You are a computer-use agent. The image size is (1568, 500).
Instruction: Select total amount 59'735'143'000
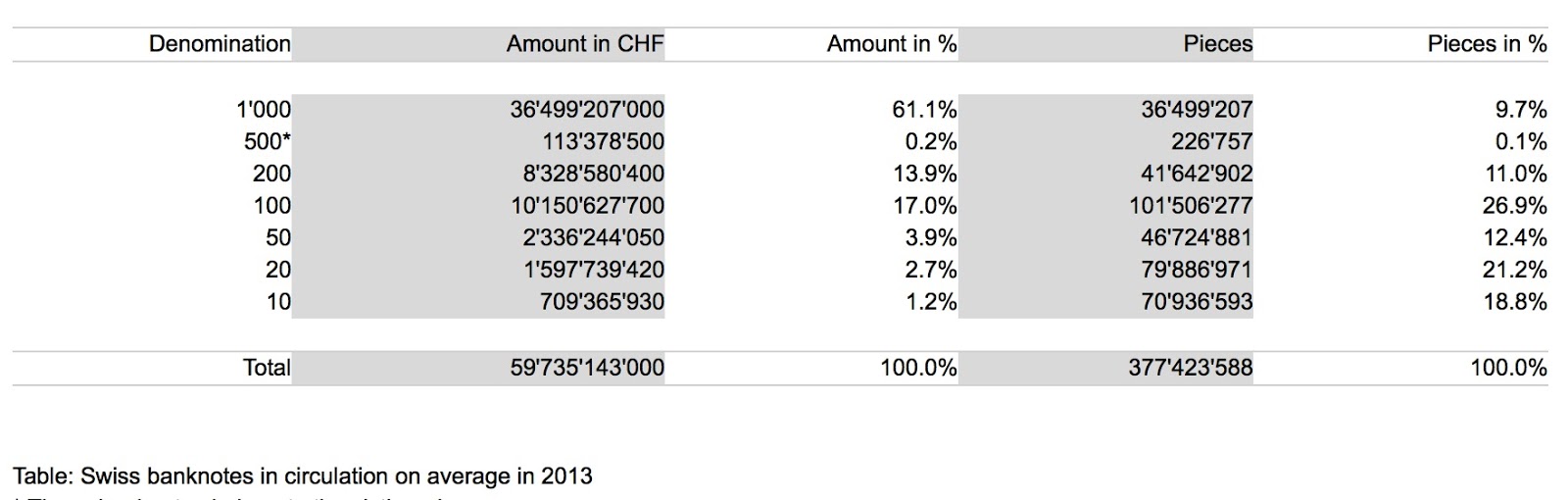click(x=587, y=368)
